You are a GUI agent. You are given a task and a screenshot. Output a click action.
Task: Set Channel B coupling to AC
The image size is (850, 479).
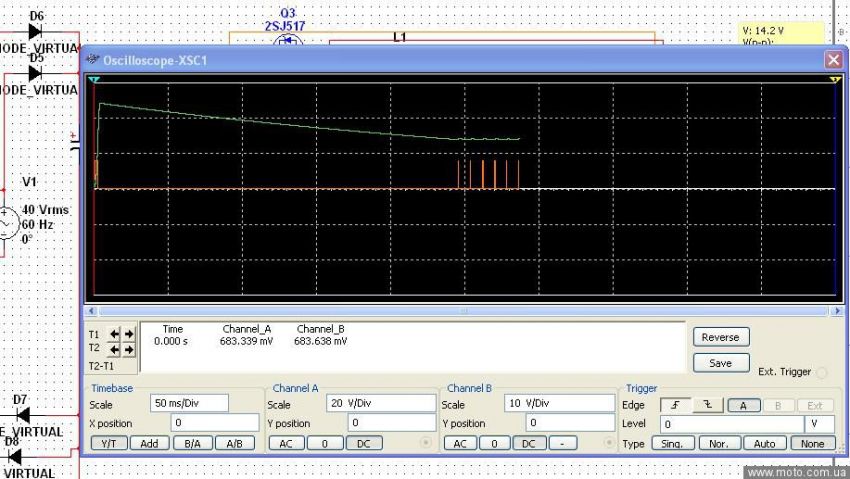(x=460, y=443)
